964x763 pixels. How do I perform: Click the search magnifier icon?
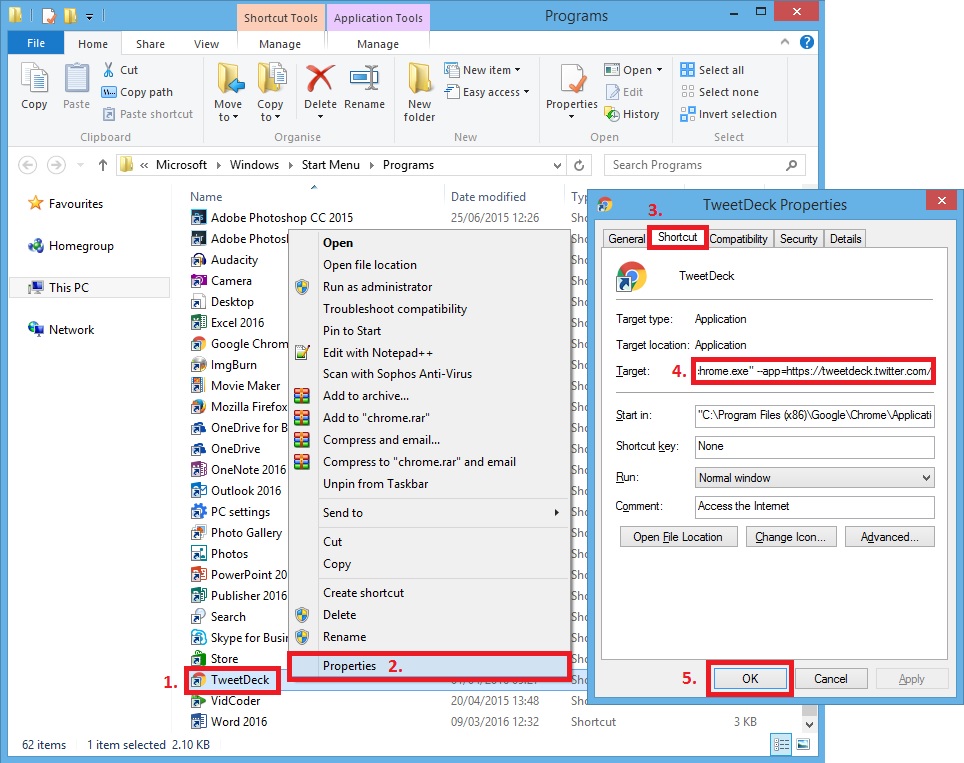tap(792, 165)
